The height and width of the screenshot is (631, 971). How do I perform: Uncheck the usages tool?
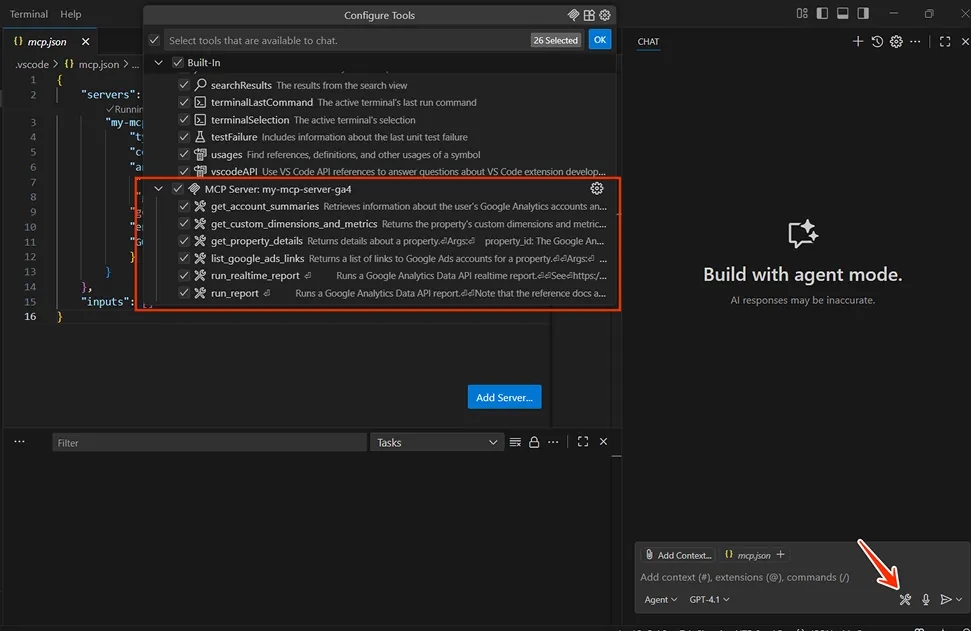(184, 154)
